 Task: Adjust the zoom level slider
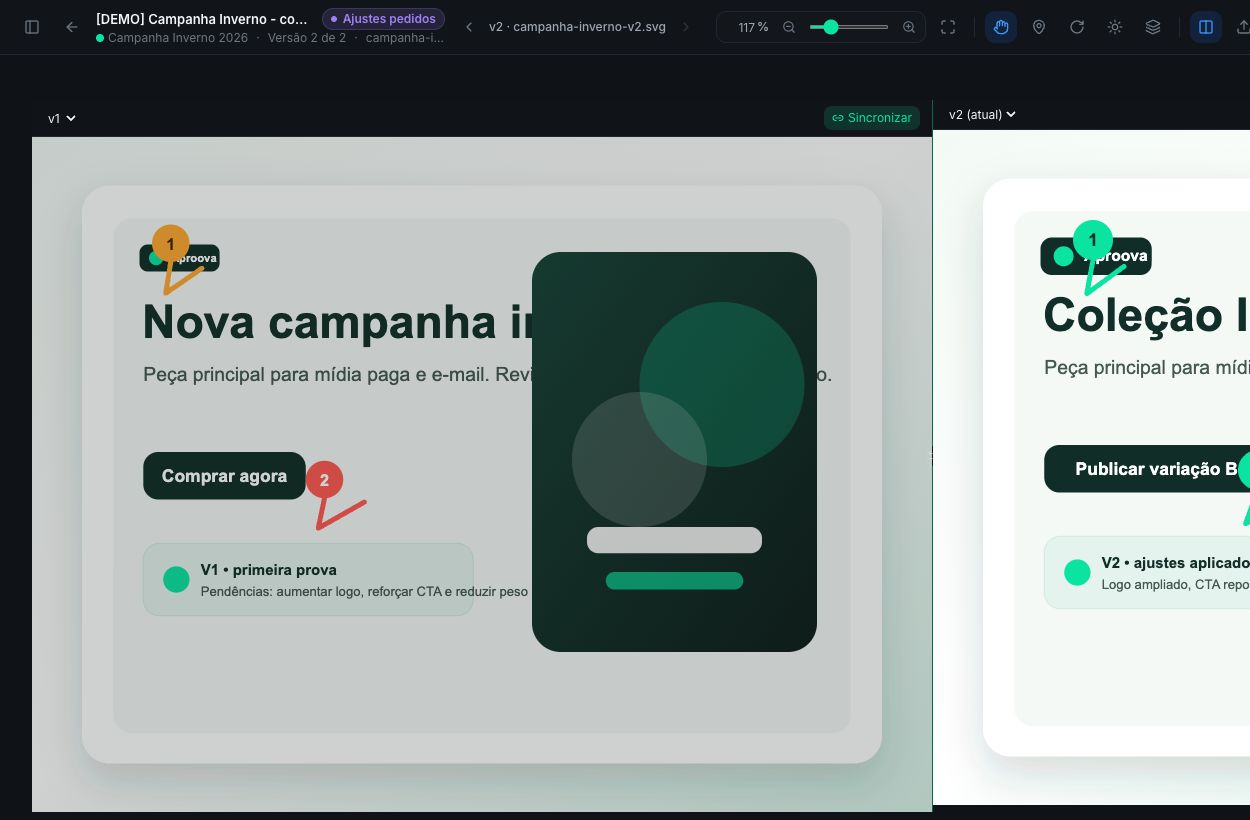(849, 27)
